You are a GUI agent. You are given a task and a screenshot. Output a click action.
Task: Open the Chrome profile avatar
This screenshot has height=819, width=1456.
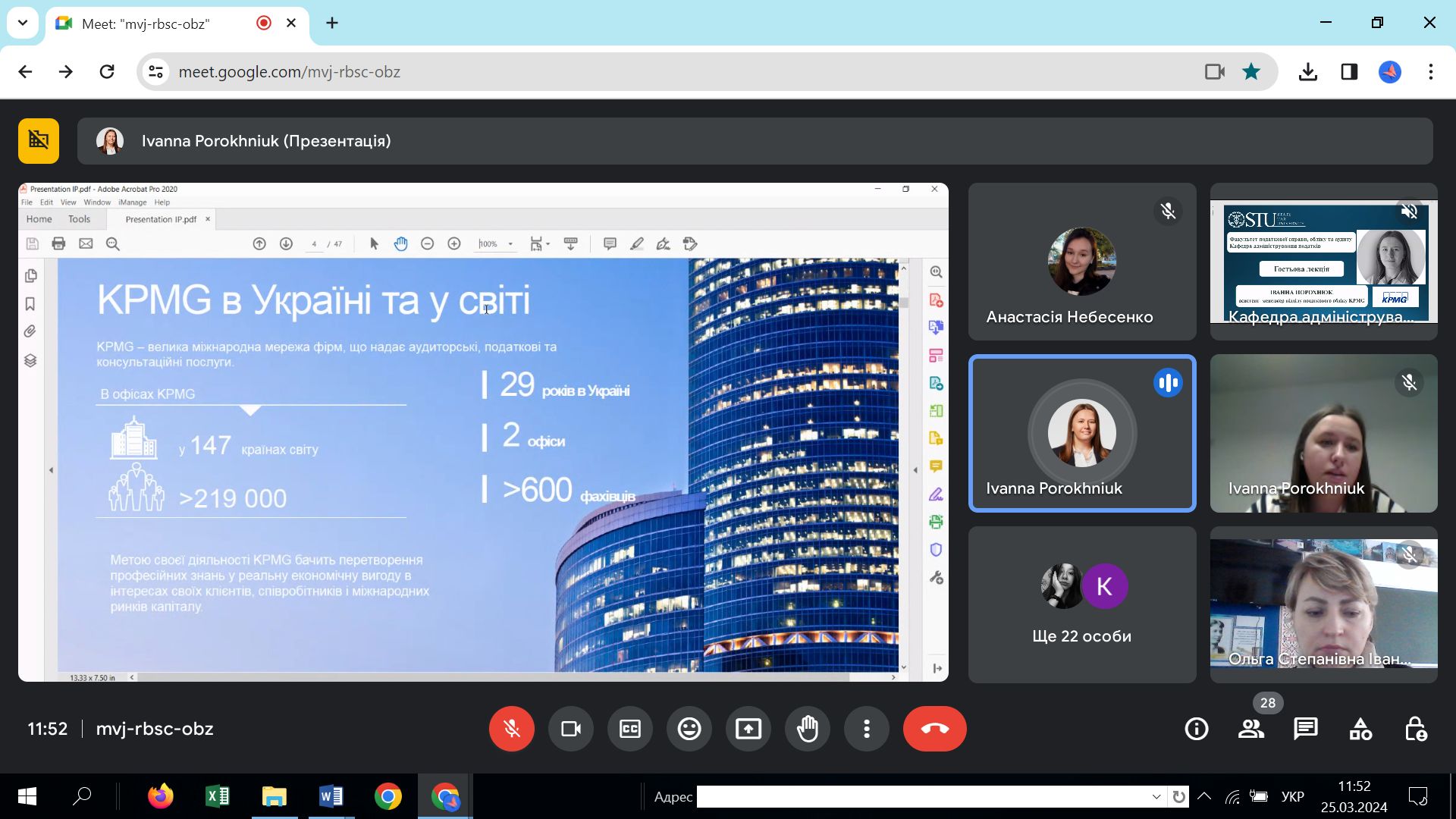pos(1390,72)
